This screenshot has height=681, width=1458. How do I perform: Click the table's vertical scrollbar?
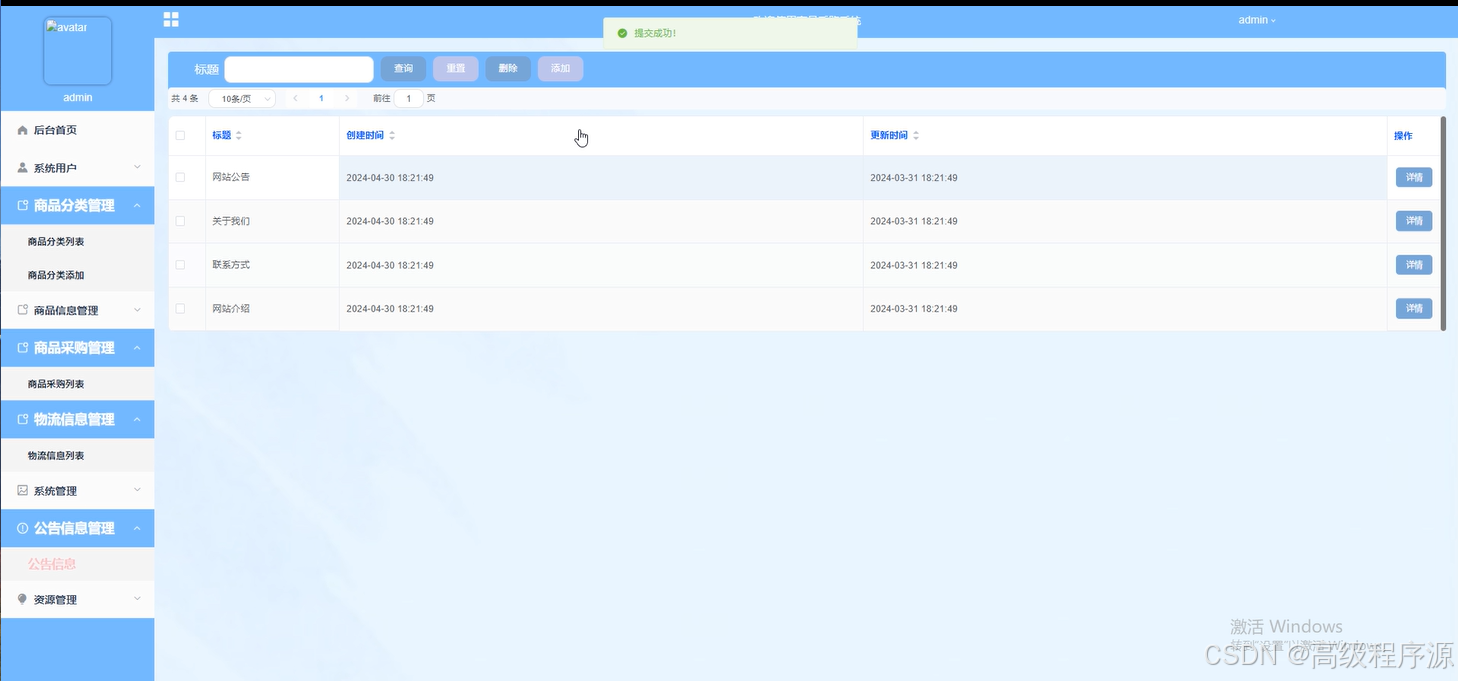1443,223
